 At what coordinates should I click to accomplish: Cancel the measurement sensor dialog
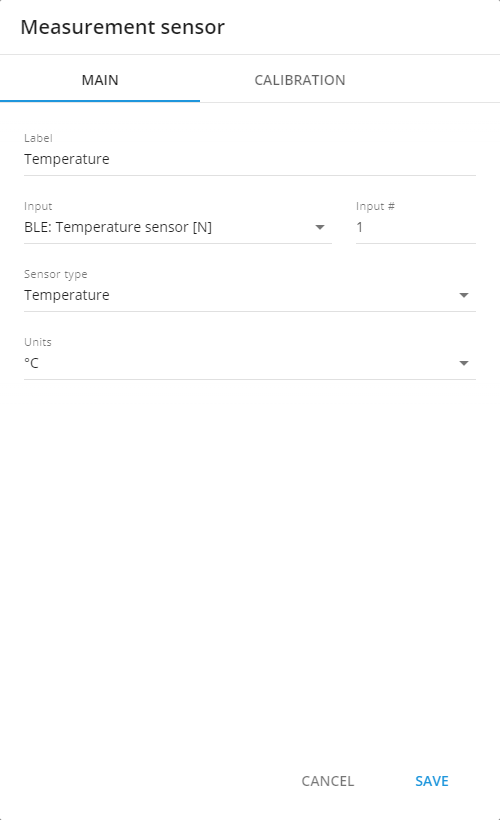(328, 781)
